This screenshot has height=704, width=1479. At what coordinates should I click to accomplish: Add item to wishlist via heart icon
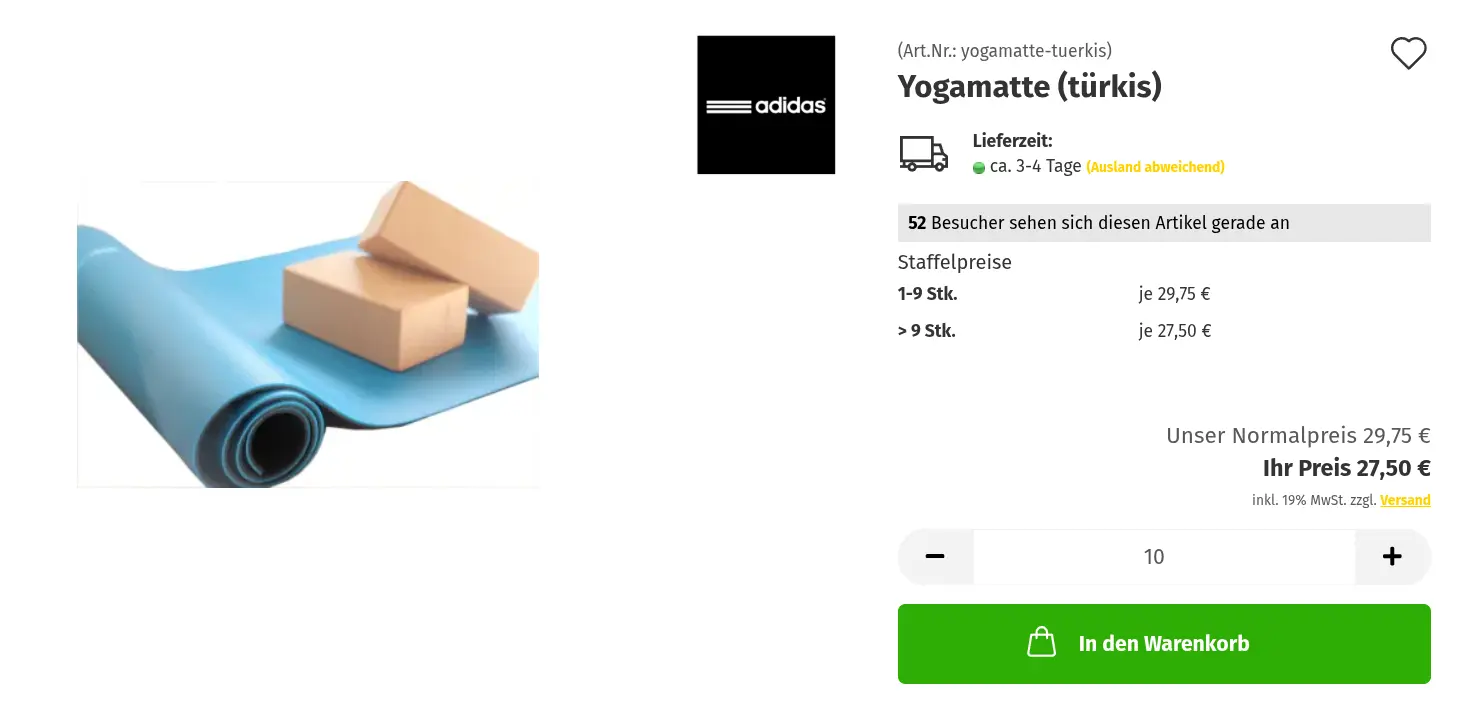1408,53
